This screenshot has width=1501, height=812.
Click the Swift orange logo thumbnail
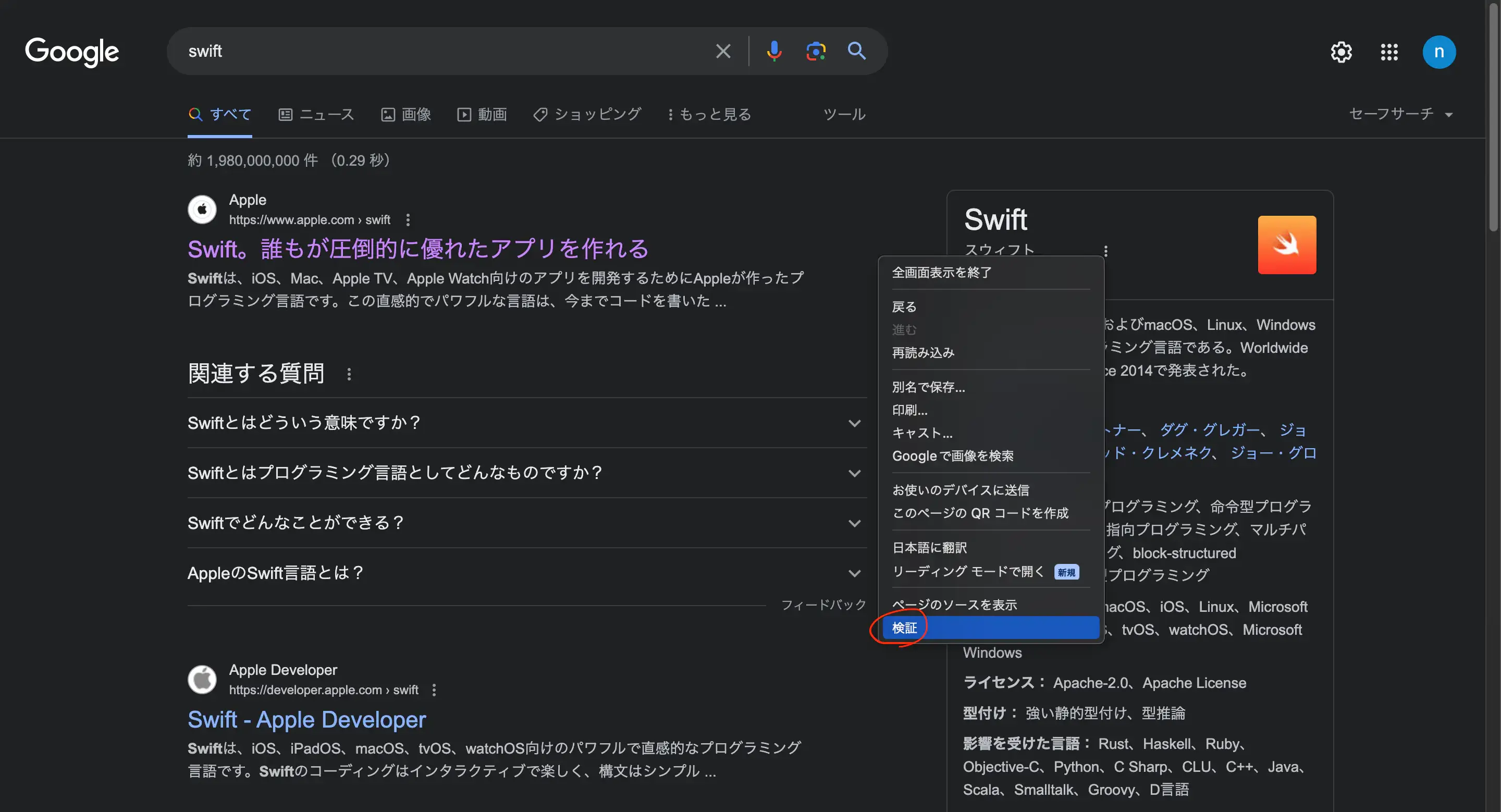tap(1287, 244)
